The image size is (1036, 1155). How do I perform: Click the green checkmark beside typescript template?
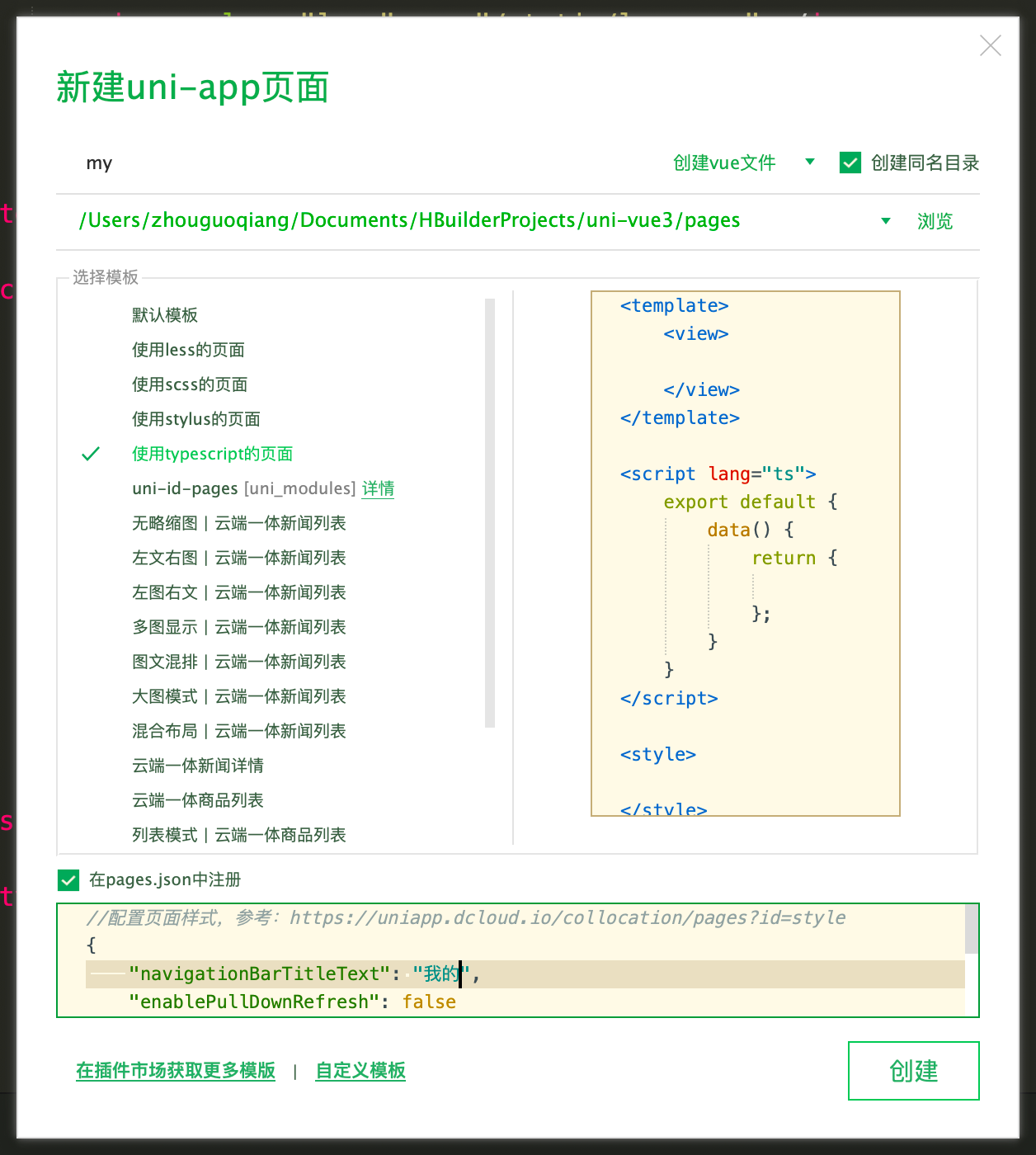pyautogui.click(x=91, y=454)
